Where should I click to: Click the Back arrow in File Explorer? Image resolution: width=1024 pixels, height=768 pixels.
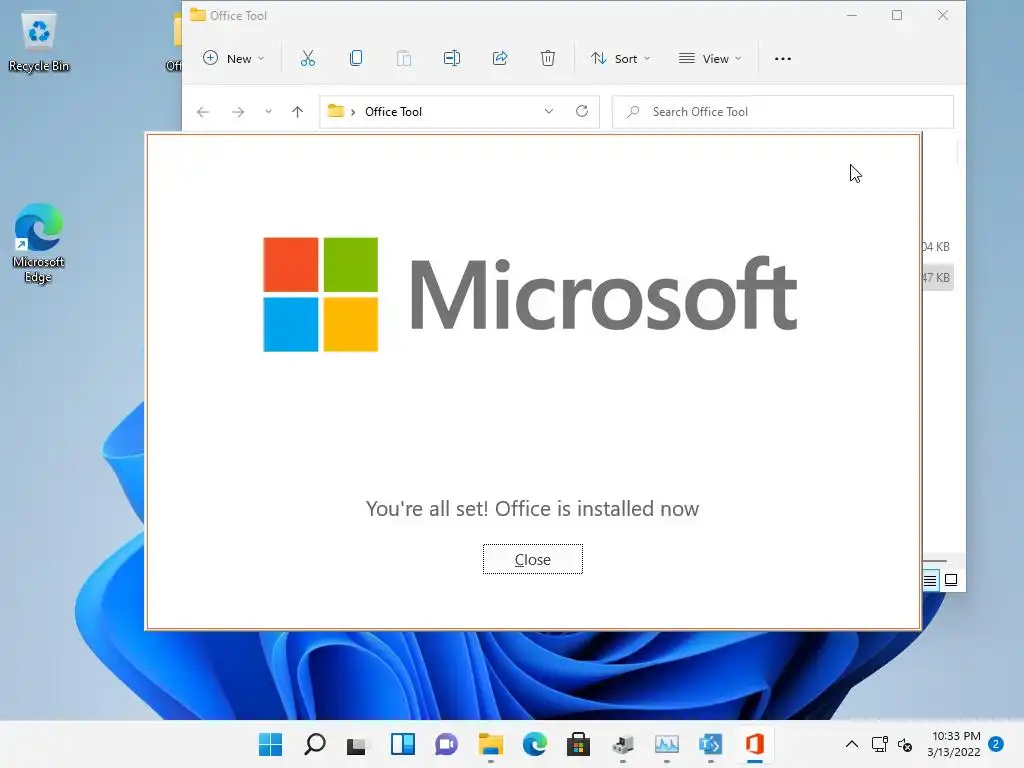click(x=203, y=112)
